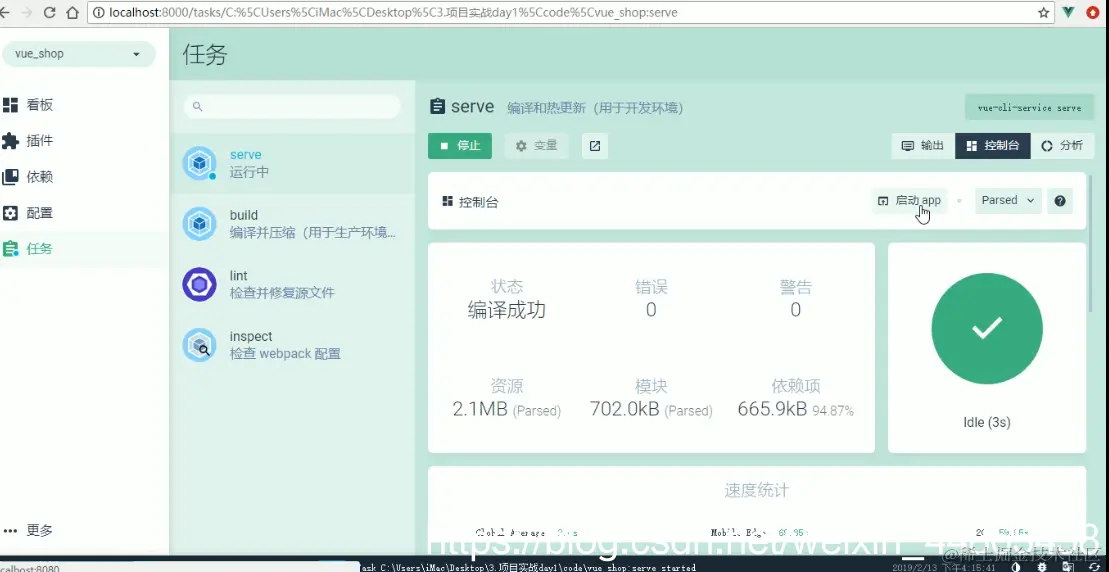Screen dimensions: 1109x572
Task: Select the serve task
Action: tap(292, 163)
